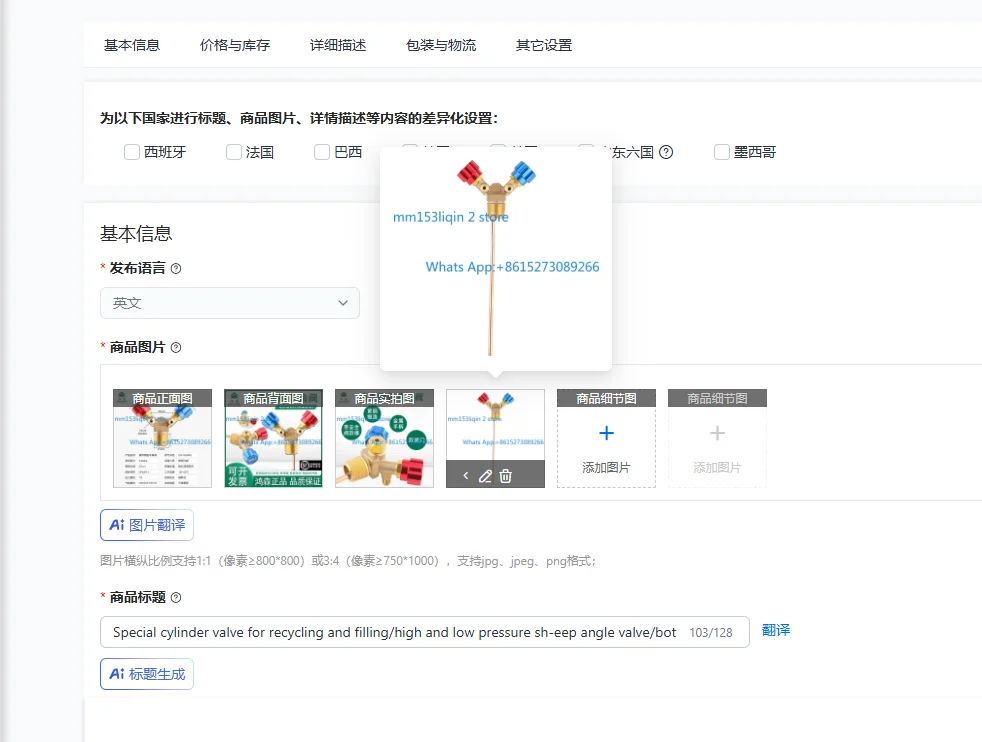982x742 pixels.
Task: Enable the 巴西 checkbox
Action: (x=322, y=152)
